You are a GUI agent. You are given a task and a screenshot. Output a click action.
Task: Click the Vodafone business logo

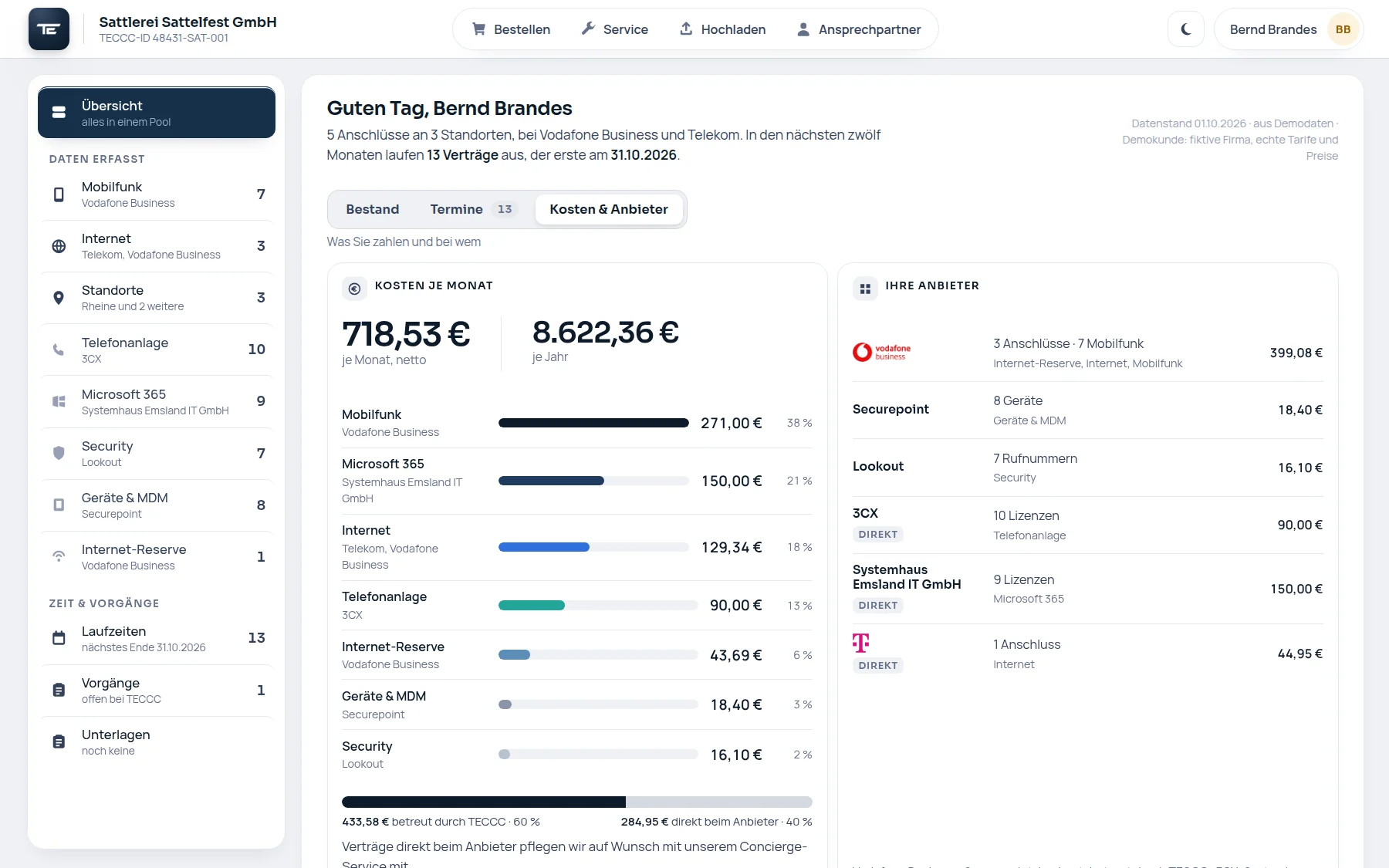pyautogui.click(x=882, y=353)
